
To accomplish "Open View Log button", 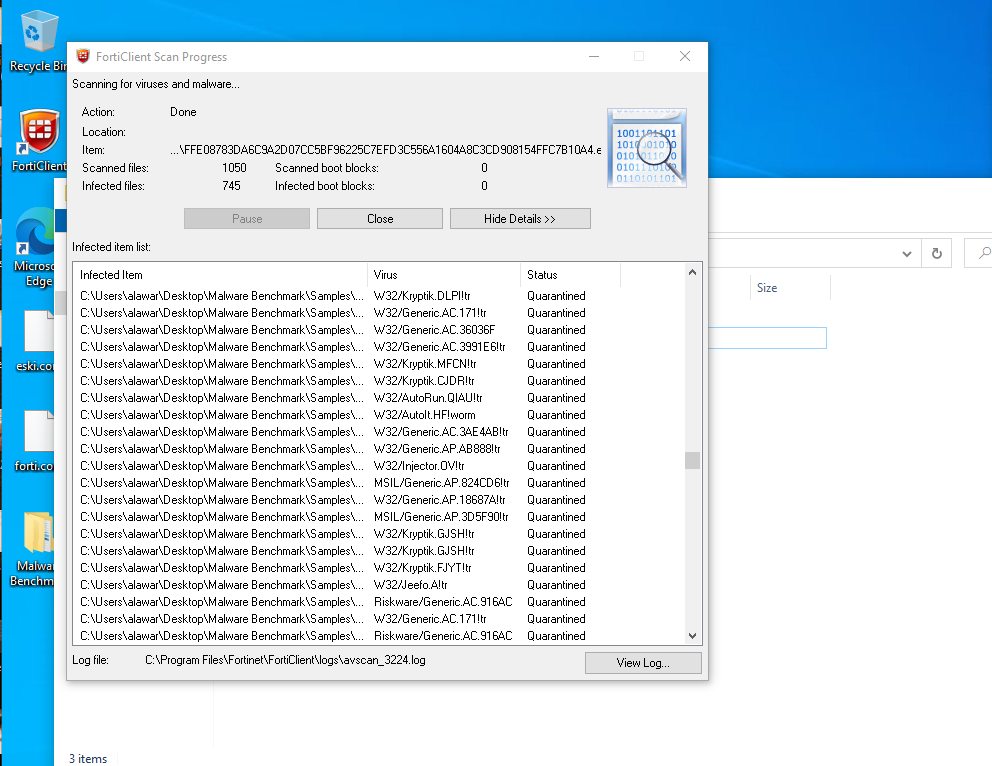I will pos(643,663).
